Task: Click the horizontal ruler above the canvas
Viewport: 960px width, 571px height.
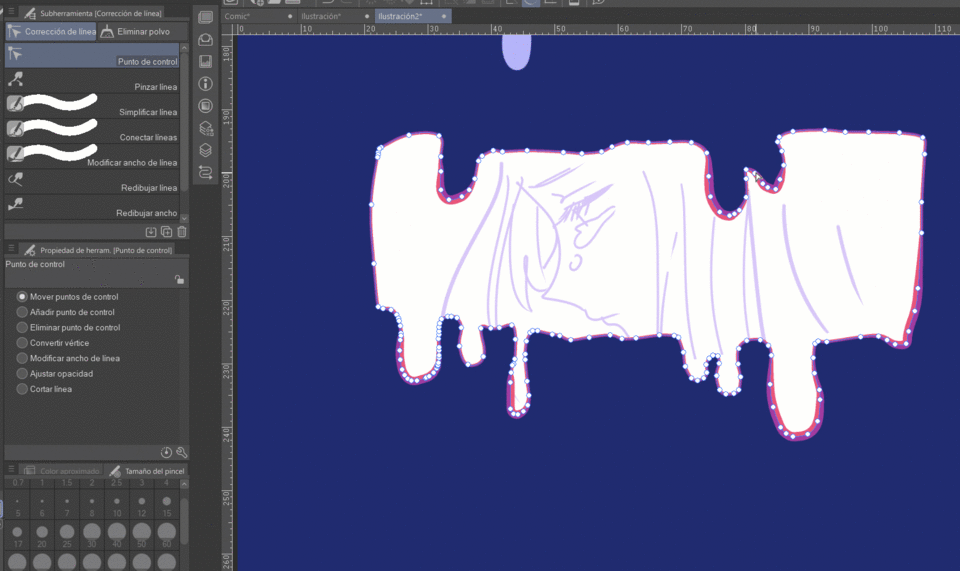Action: point(596,29)
